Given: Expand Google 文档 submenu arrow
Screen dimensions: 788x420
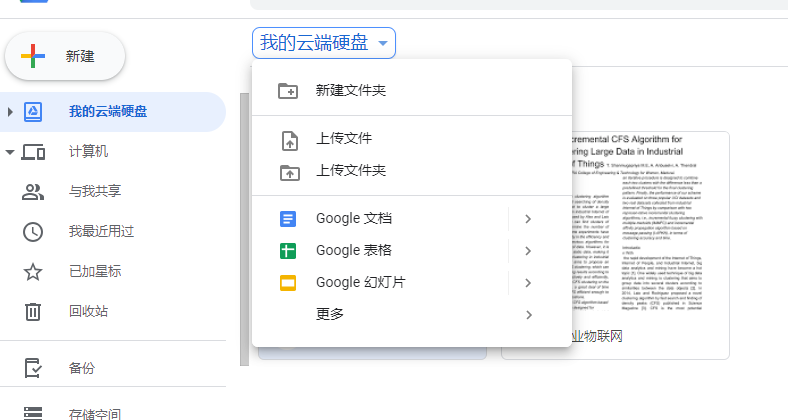Looking at the screenshot, I should pos(528,219).
